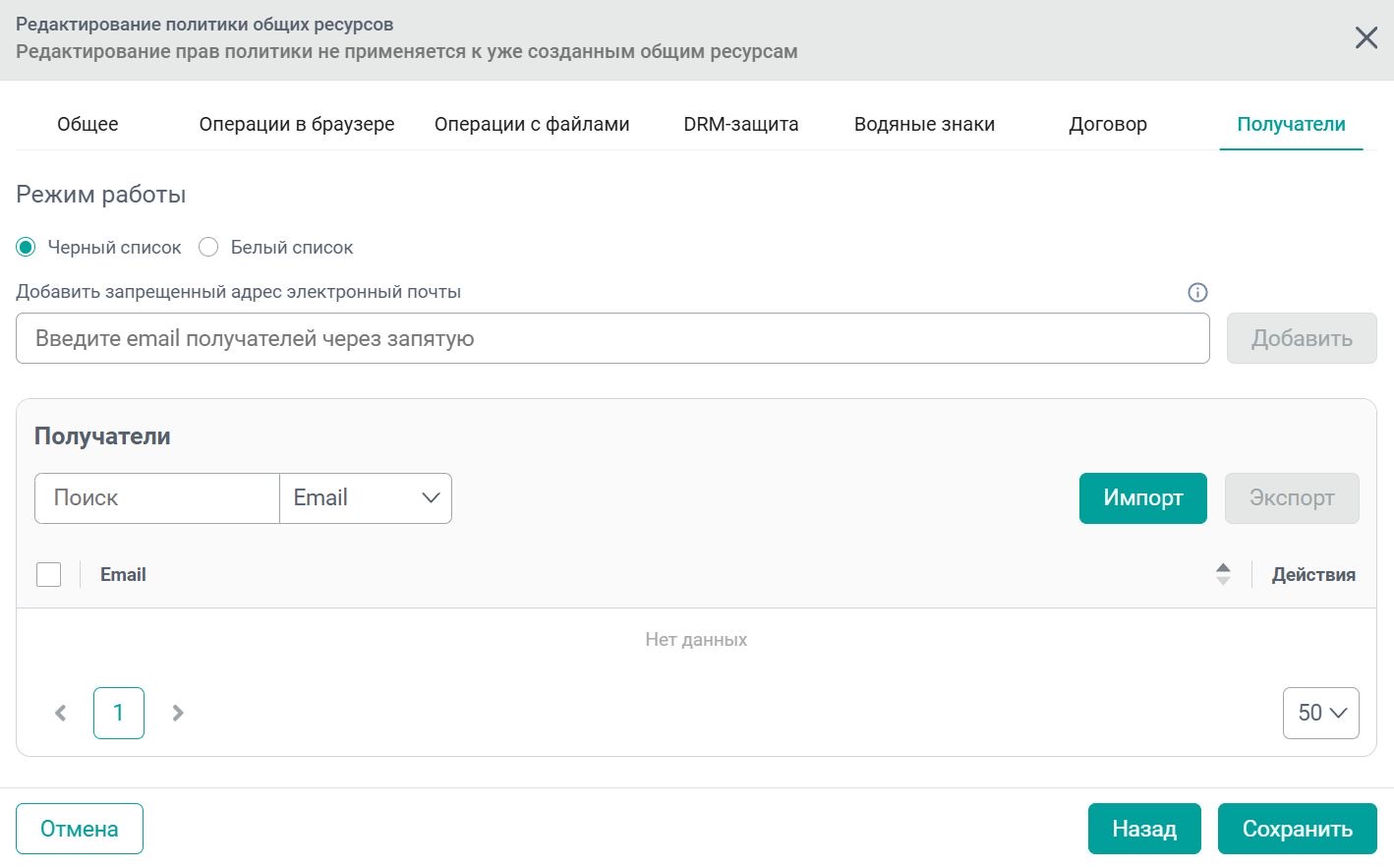Select the Белый список radio button
This screenshot has height=868, width=1394.
(x=208, y=247)
